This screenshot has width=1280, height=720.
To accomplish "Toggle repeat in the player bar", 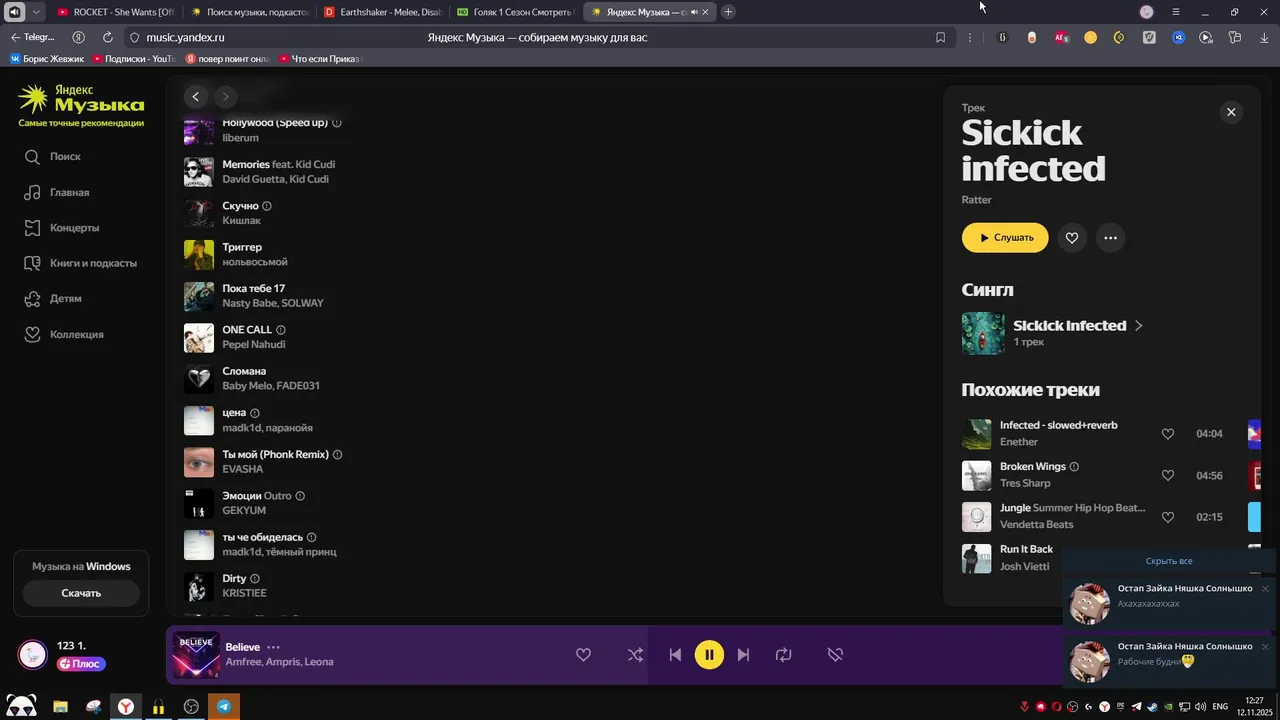I will coord(783,655).
